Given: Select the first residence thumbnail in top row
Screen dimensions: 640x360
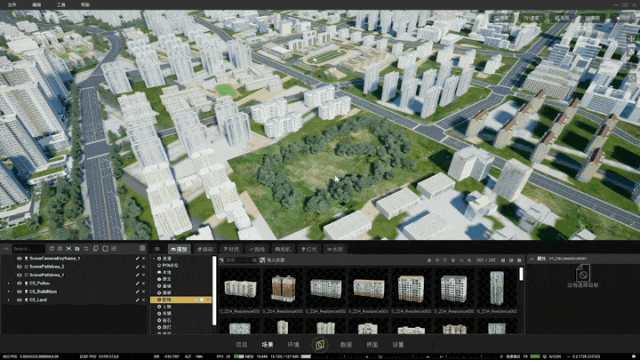Looking at the screenshot, I should click(x=240, y=289).
